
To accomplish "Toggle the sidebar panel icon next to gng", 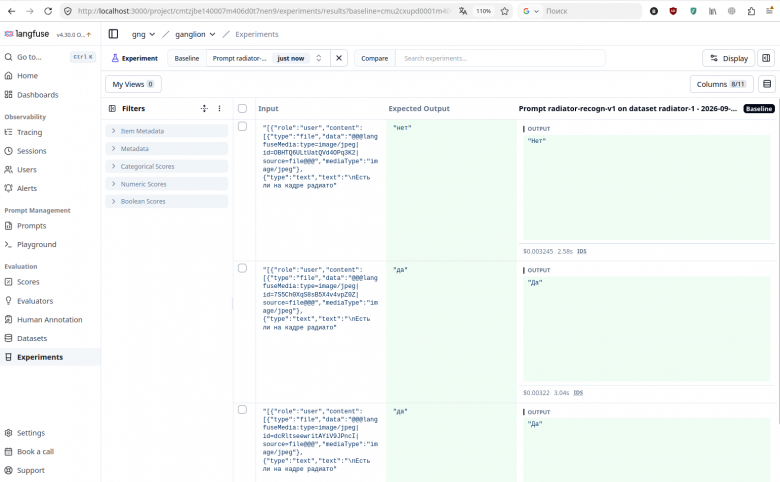I will pyautogui.click(x=113, y=34).
